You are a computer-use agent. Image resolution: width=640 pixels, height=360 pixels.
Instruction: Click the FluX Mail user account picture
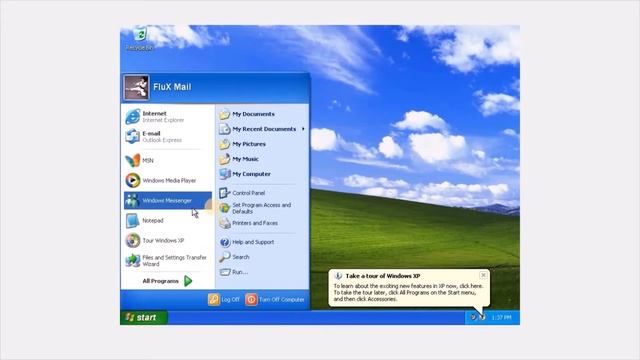pyautogui.click(x=136, y=87)
